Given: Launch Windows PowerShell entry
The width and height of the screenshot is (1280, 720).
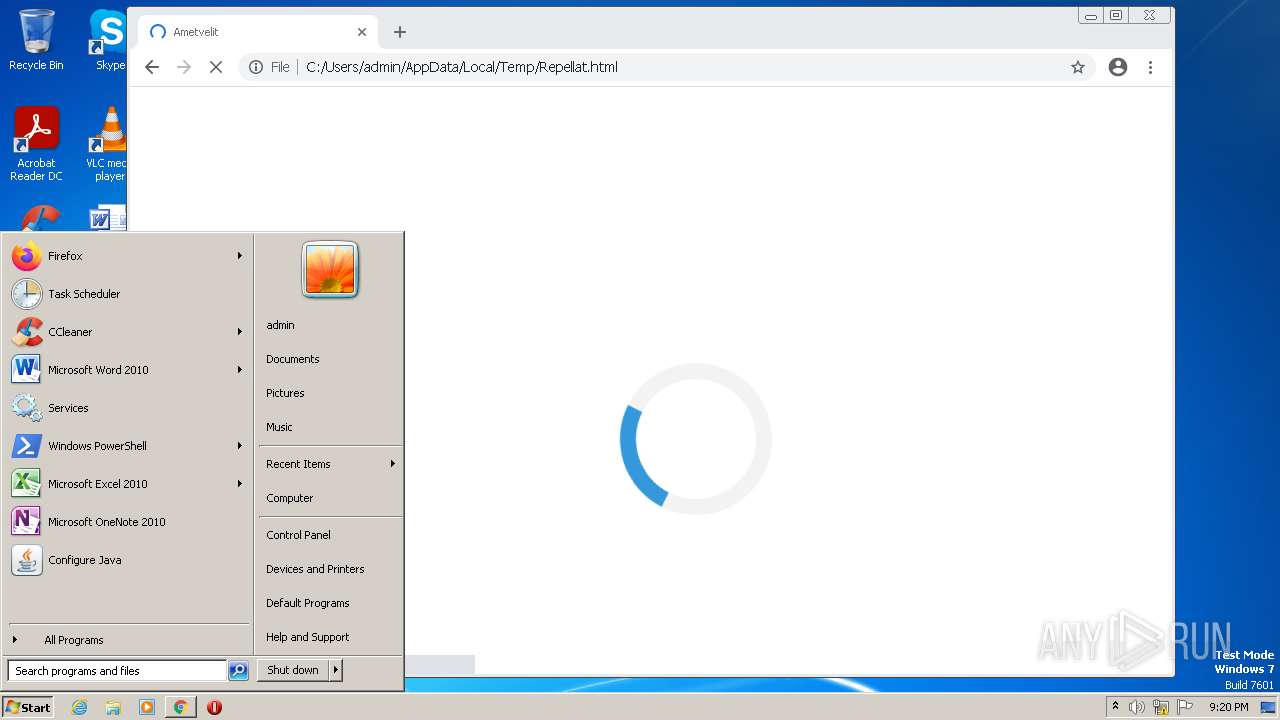Looking at the screenshot, I should coord(127,446).
